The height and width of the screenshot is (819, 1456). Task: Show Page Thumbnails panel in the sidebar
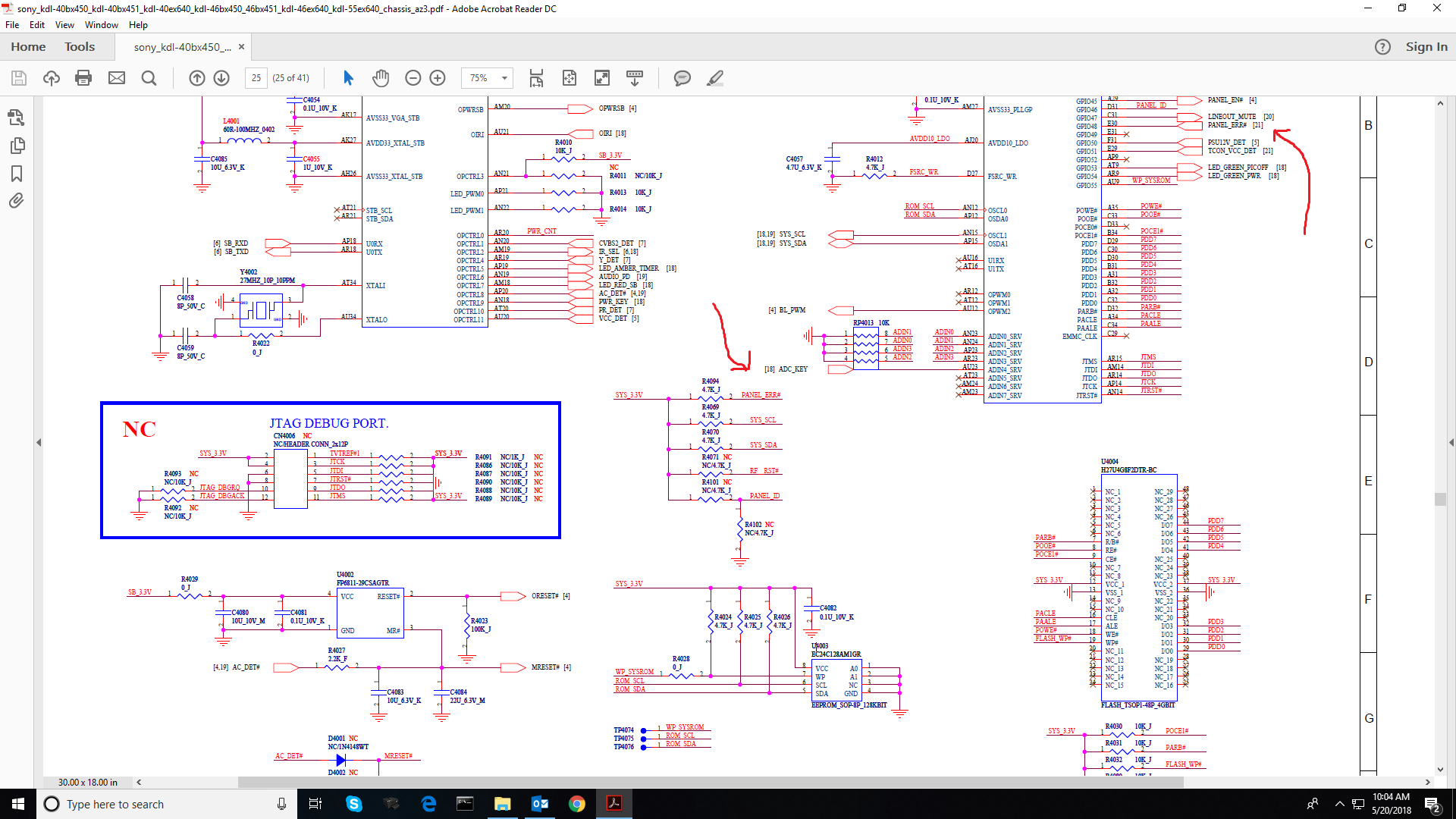[x=17, y=146]
